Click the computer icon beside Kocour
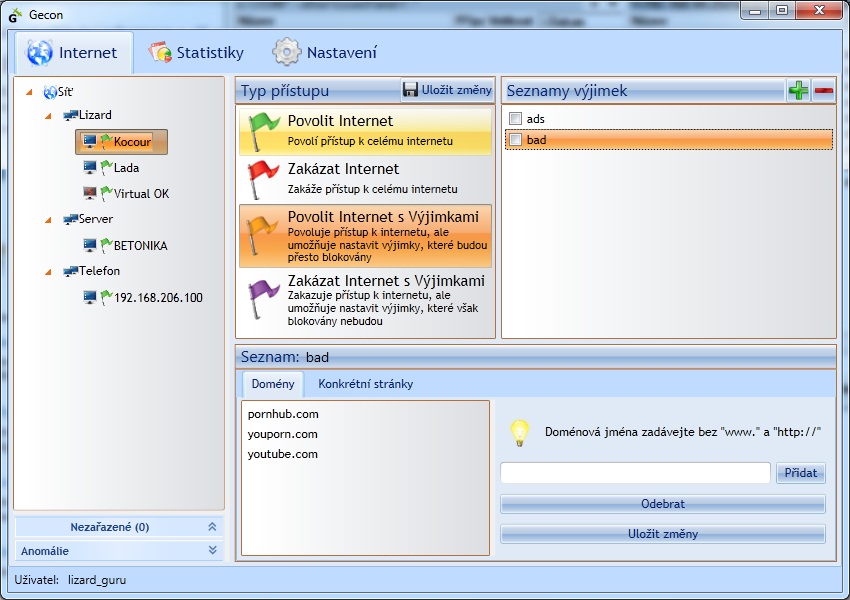 [89, 141]
